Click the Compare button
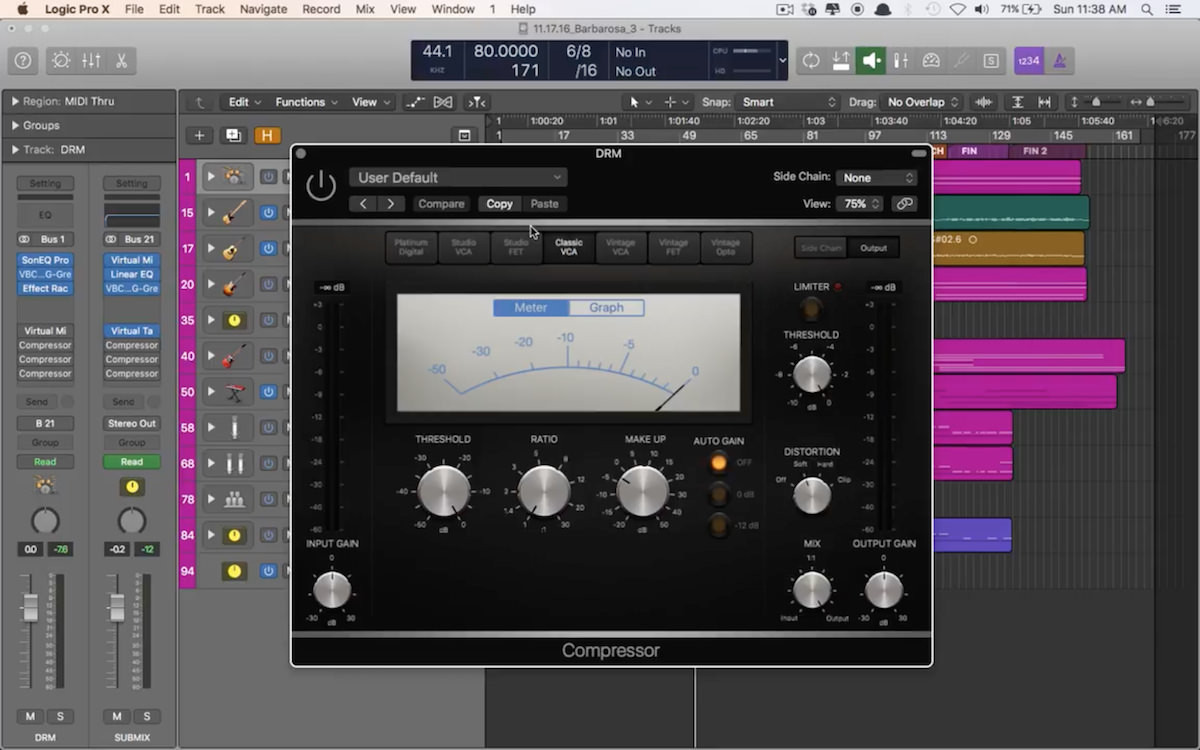The height and width of the screenshot is (750, 1200). (441, 204)
